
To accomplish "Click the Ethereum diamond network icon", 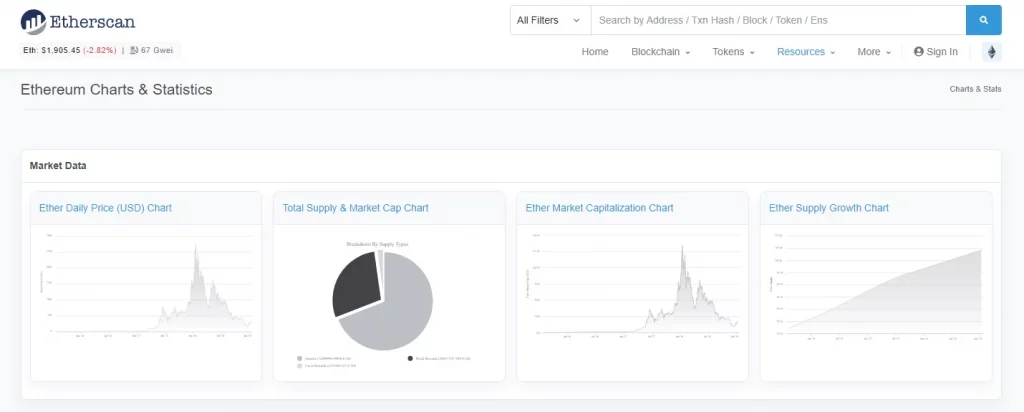I will point(992,52).
